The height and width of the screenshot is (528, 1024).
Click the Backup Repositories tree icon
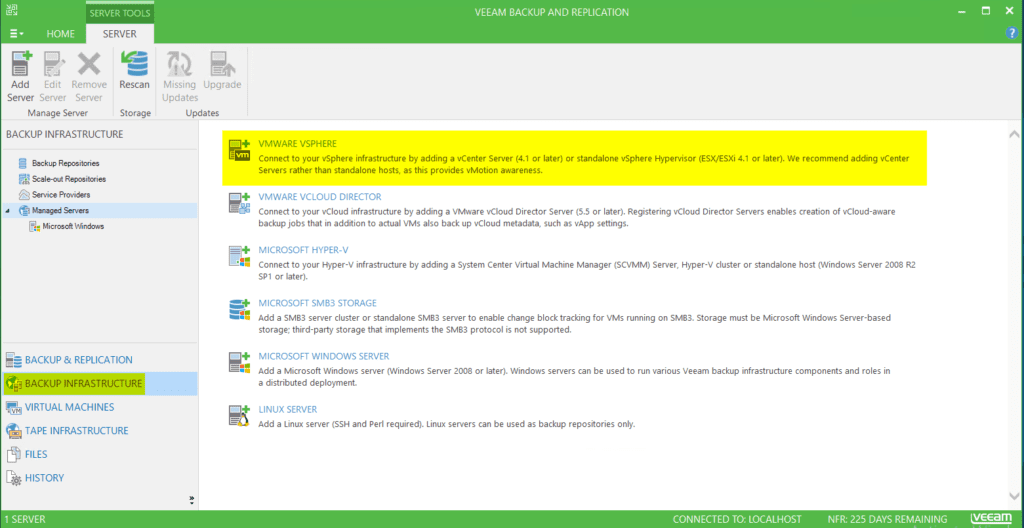pos(24,163)
